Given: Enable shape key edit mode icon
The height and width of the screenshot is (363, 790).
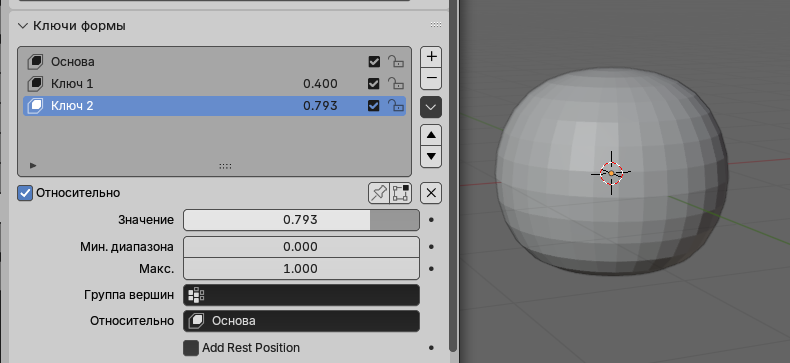Looking at the screenshot, I should [401, 193].
